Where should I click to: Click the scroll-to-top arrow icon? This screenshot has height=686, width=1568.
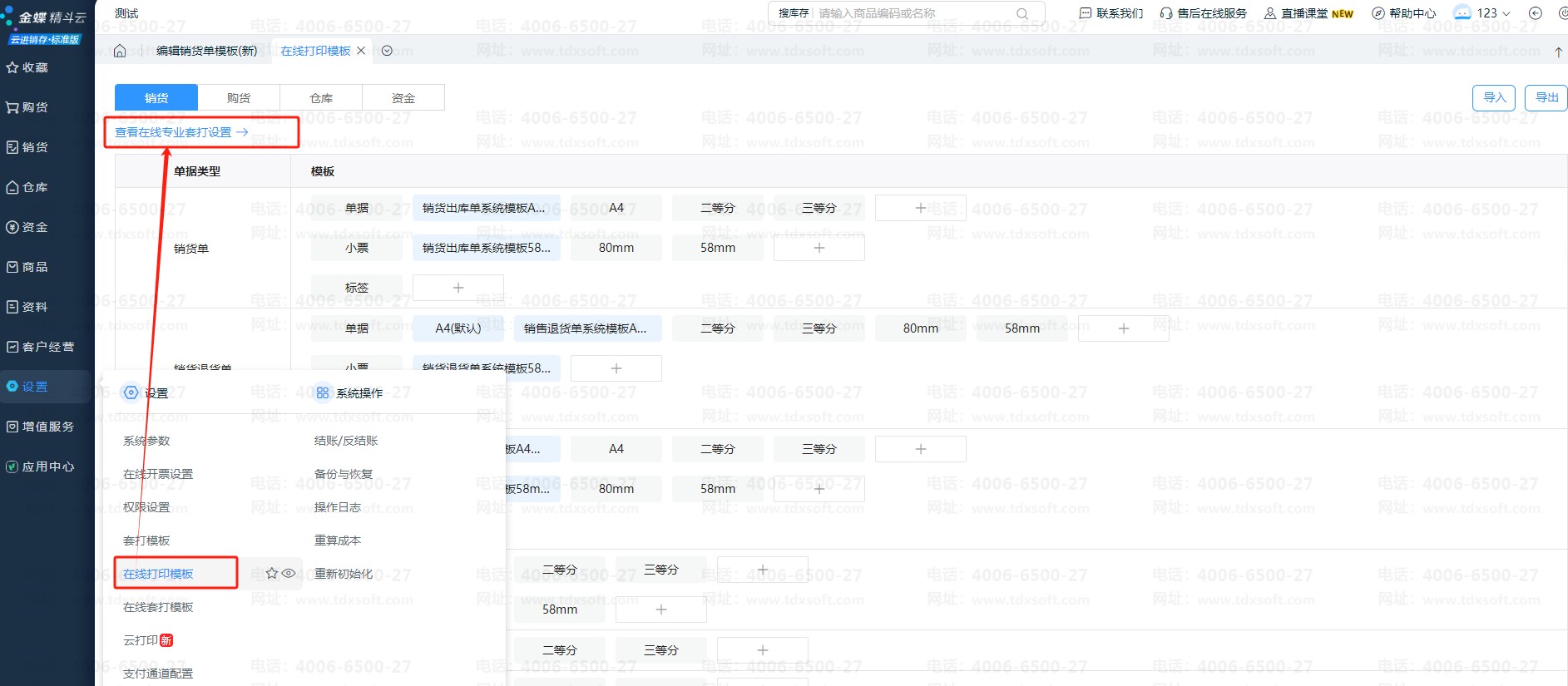(x=1558, y=52)
